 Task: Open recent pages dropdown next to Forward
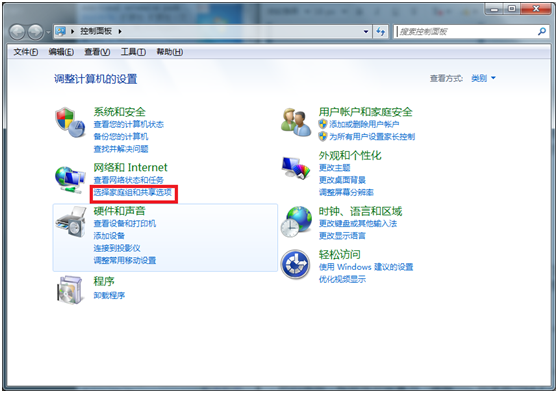point(48,32)
